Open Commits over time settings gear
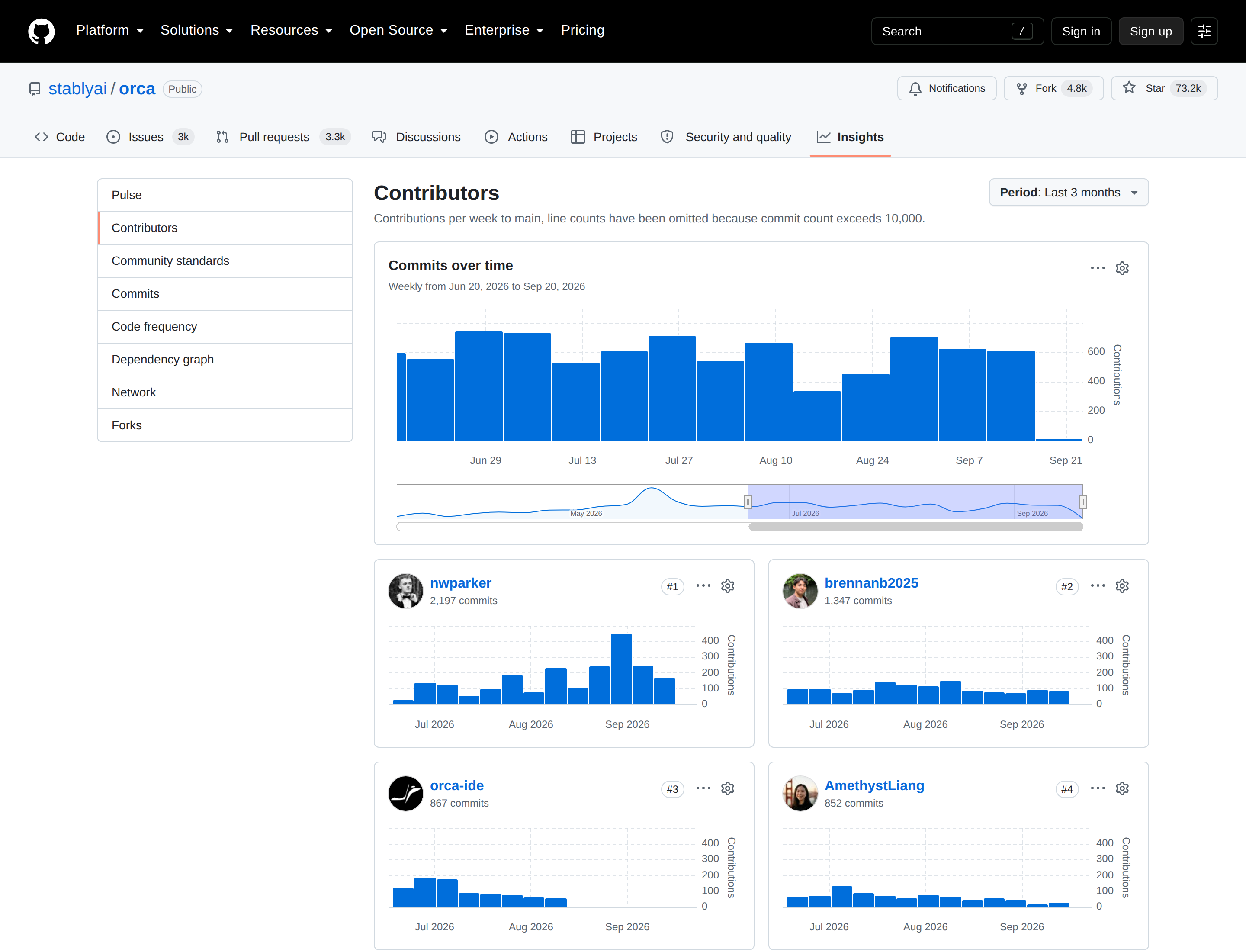1246x952 pixels. (x=1122, y=268)
